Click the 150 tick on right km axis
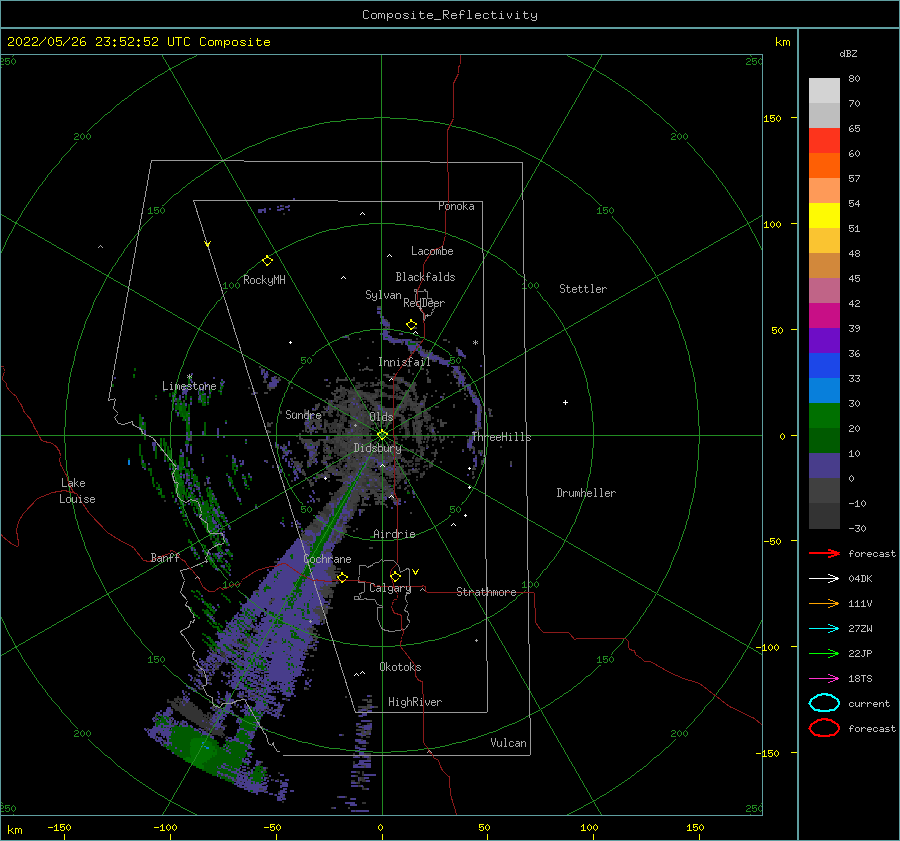The height and width of the screenshot is (841, 900). tap(772, 118)
